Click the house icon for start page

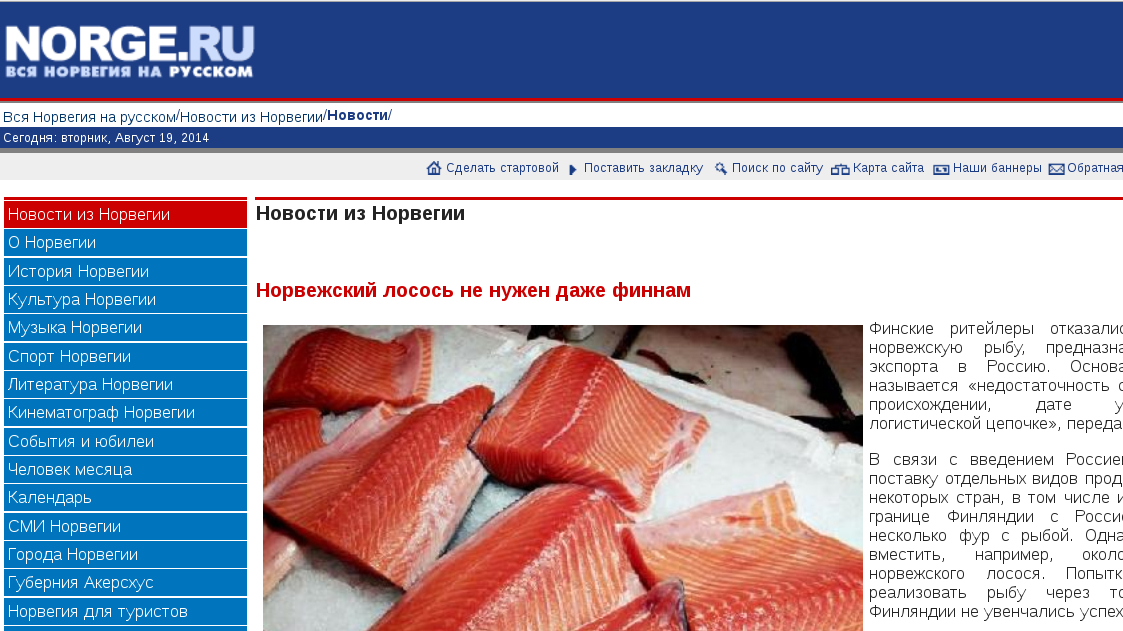(433, 168)
